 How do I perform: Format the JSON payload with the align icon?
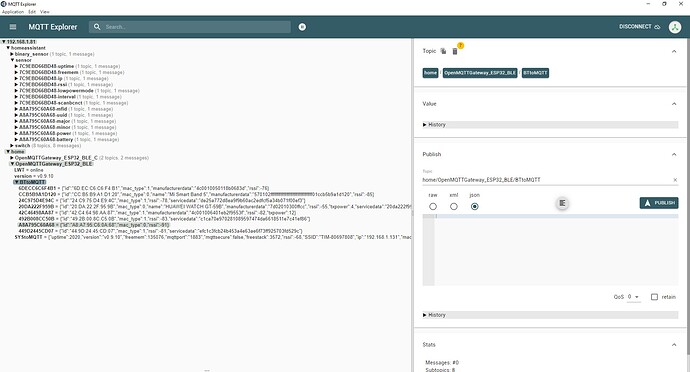click(x=562, y=203)
